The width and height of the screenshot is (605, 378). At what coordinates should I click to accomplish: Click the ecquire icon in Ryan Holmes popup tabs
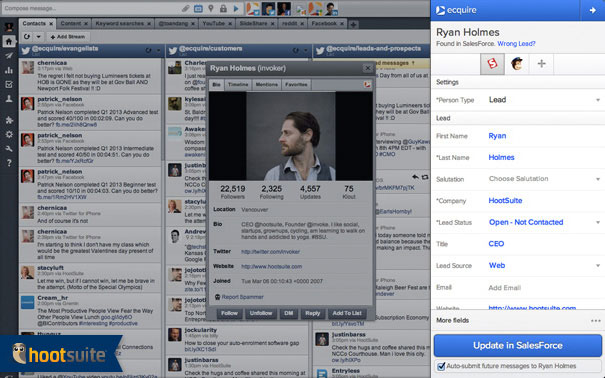367,84
